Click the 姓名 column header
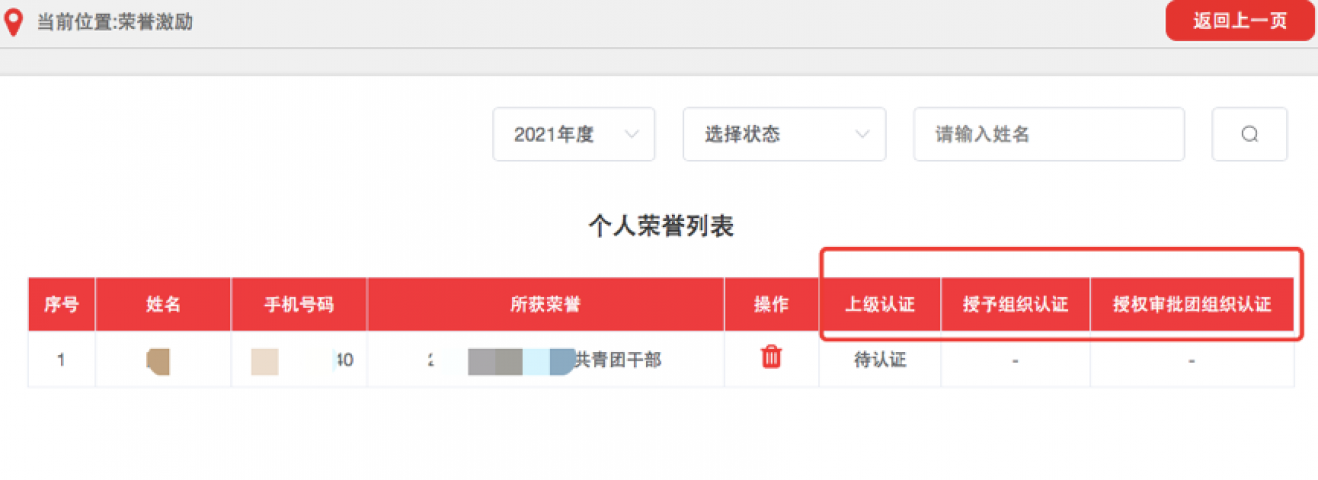Viewport: 1318px width, 480px height. point(163,305)
